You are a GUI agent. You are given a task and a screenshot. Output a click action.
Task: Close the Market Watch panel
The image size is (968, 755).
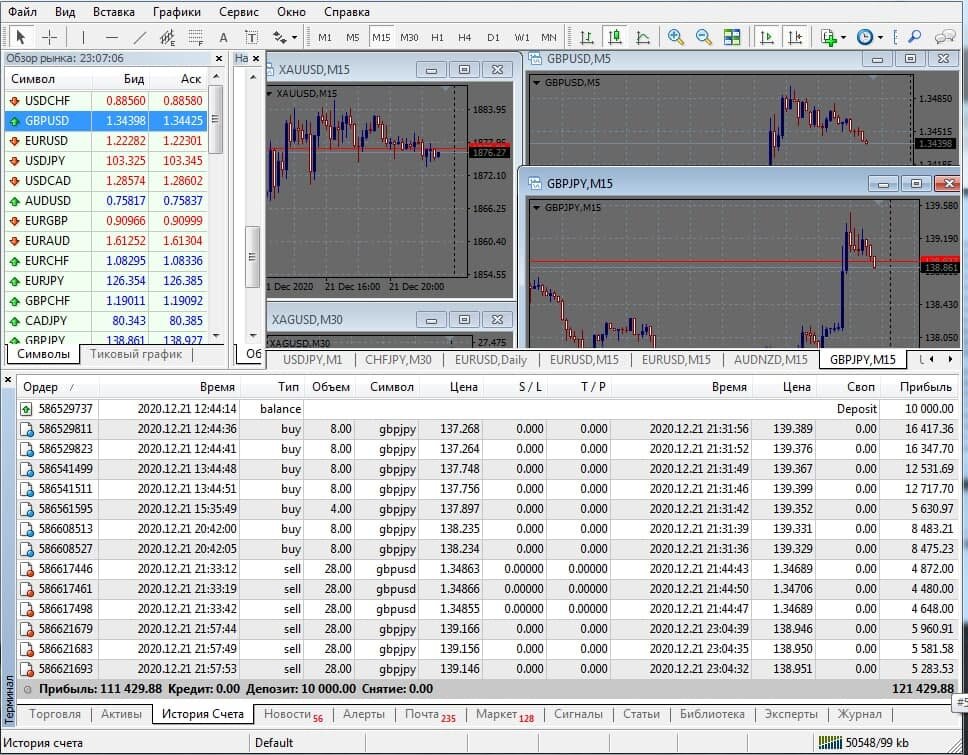(219, 59)
